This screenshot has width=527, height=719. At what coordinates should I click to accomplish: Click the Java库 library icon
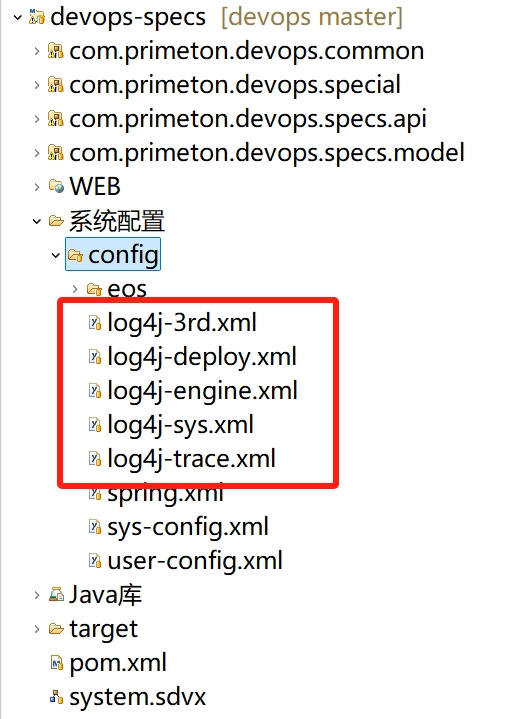click(x=56, y=595)
